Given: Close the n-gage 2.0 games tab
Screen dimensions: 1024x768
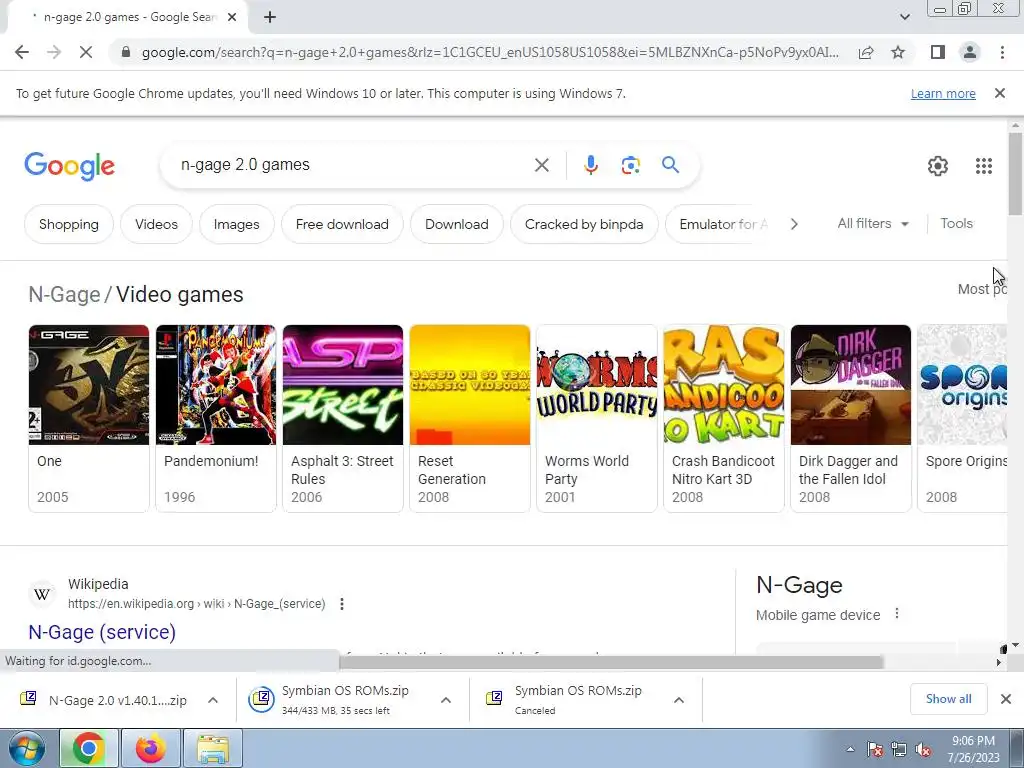Looking at the screenshot, I should (x=232, y=17).
